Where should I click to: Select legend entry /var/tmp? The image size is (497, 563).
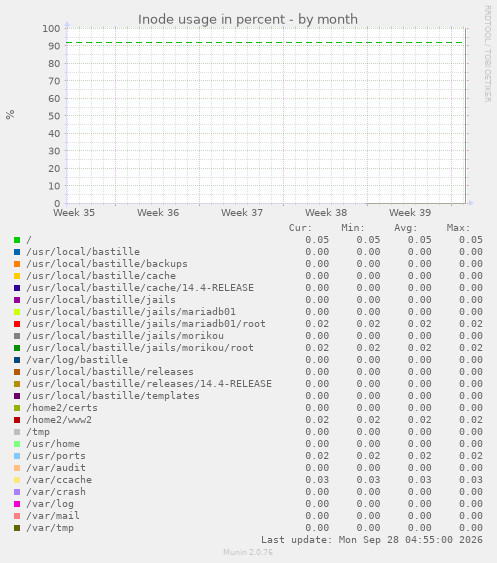pos(50,528)
